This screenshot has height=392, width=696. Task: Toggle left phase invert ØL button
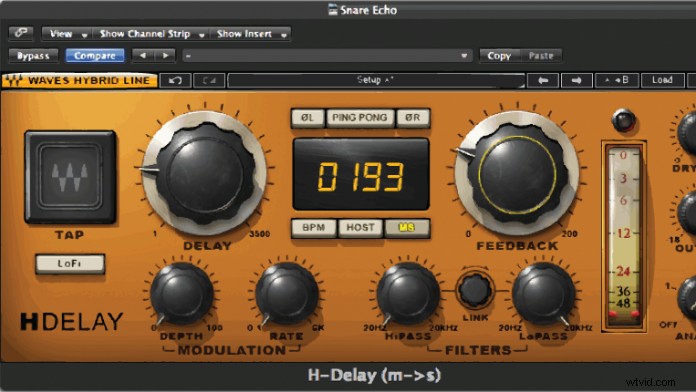pos(307,118)
